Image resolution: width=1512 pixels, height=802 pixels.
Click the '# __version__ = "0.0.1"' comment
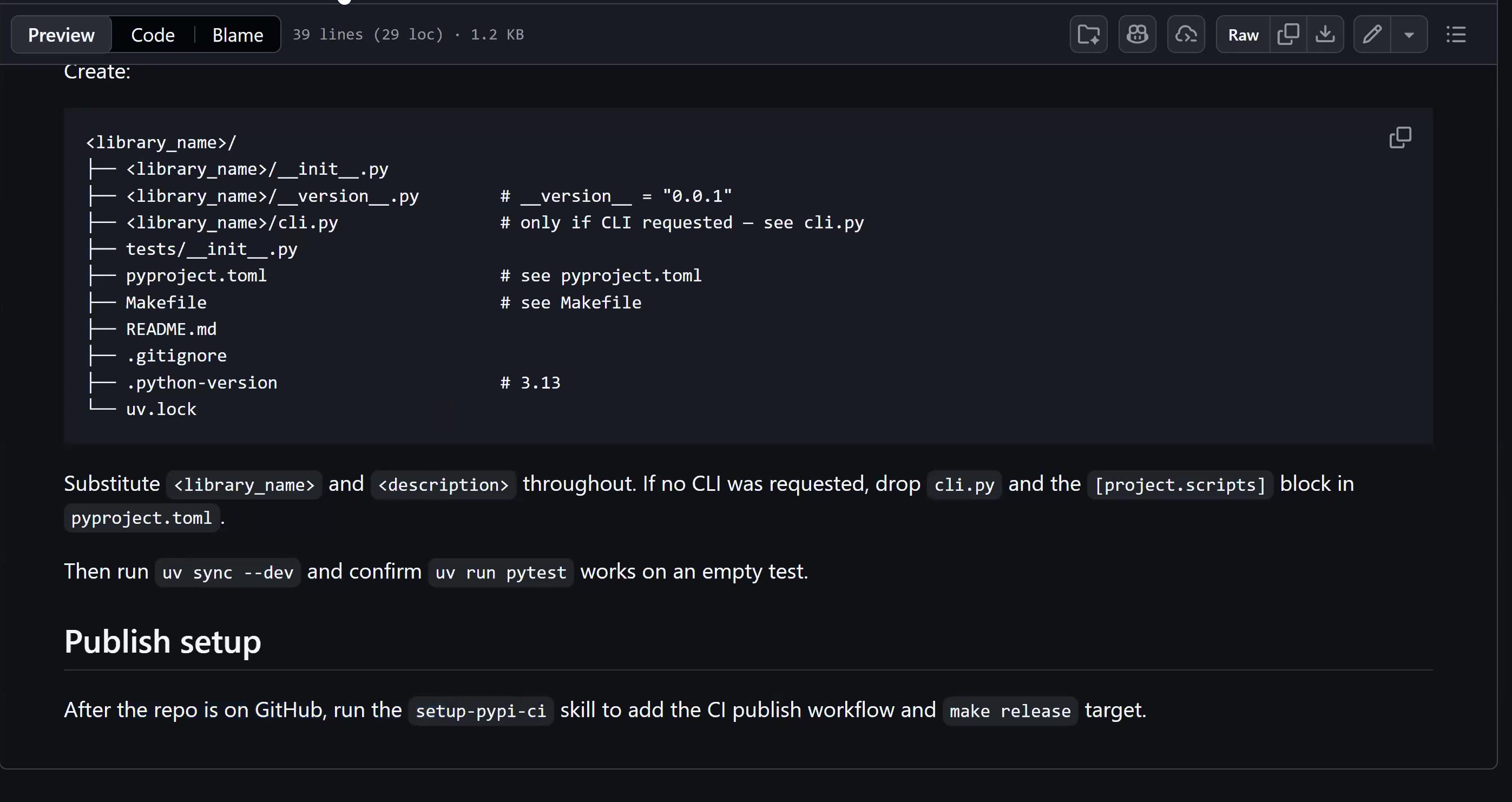[x=616, y=196]
